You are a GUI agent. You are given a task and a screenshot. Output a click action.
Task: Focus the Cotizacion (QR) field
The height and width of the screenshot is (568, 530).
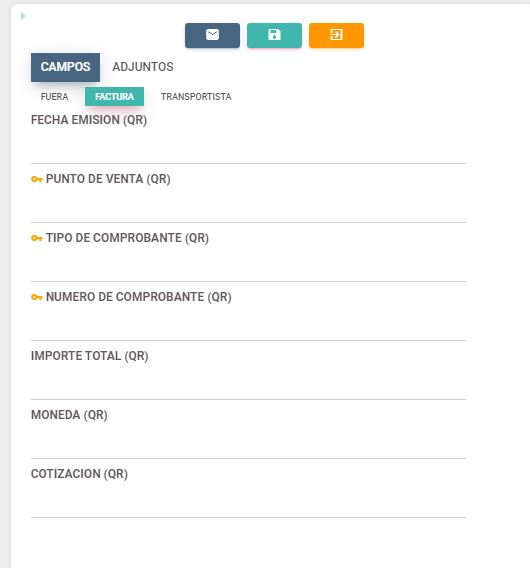[248, 501]
